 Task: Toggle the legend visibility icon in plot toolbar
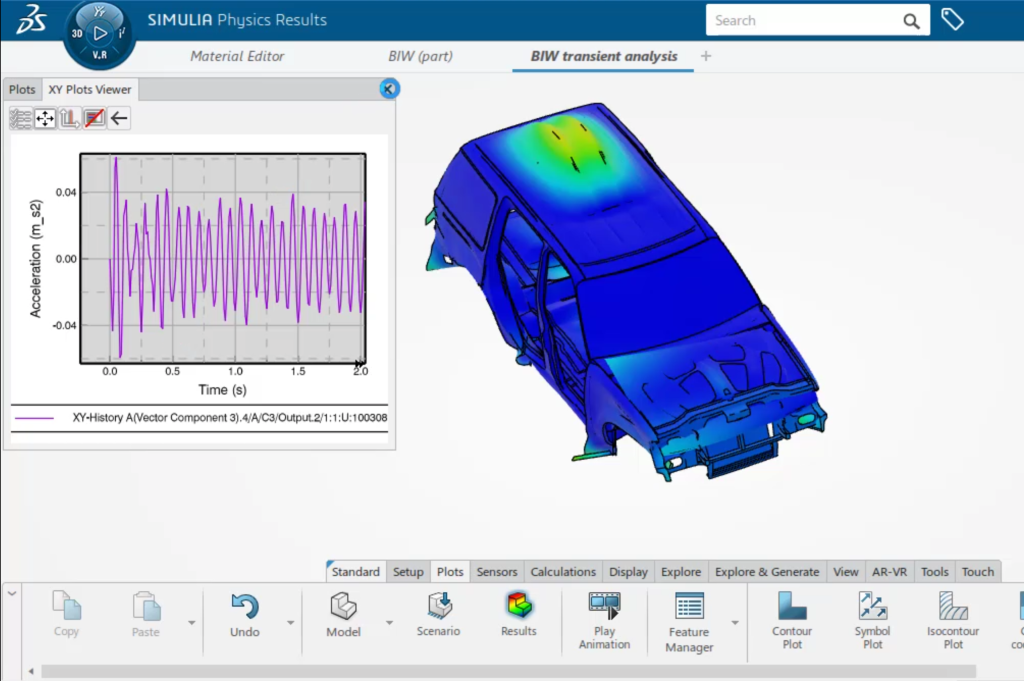point(94,119)
